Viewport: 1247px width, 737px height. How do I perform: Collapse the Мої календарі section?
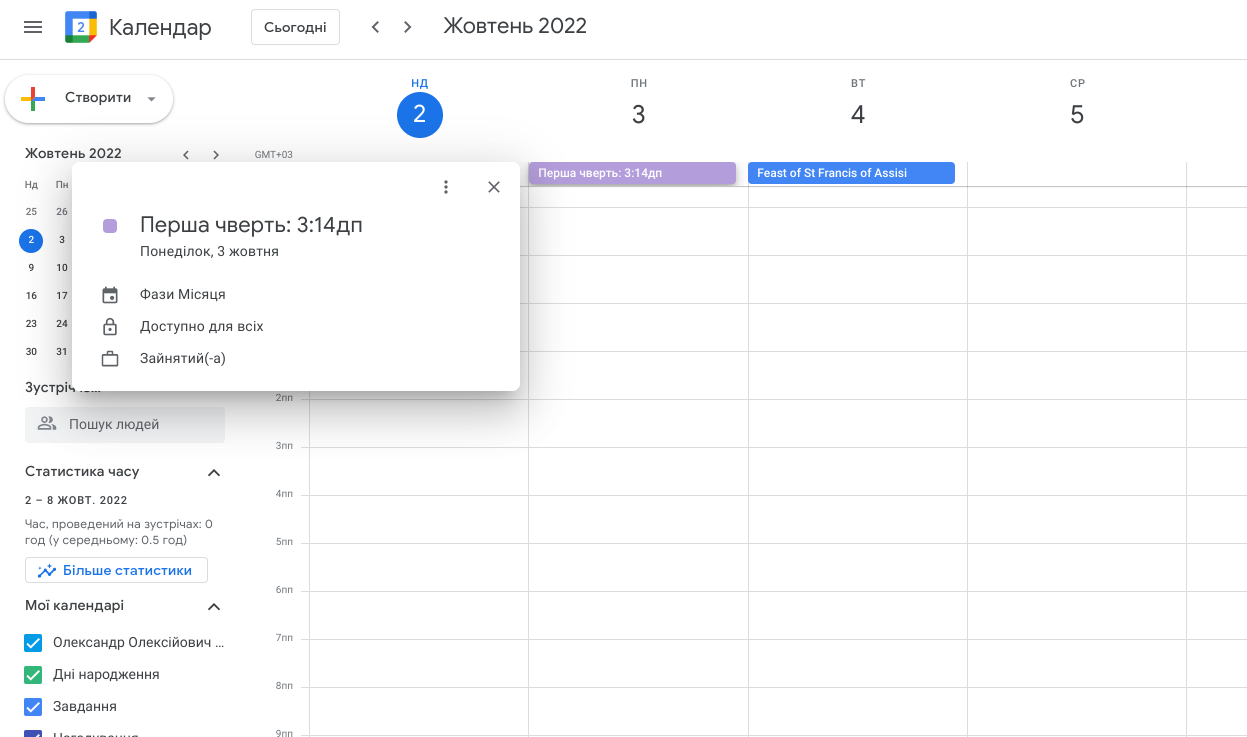pyautogui.click(x=213, y=605)
